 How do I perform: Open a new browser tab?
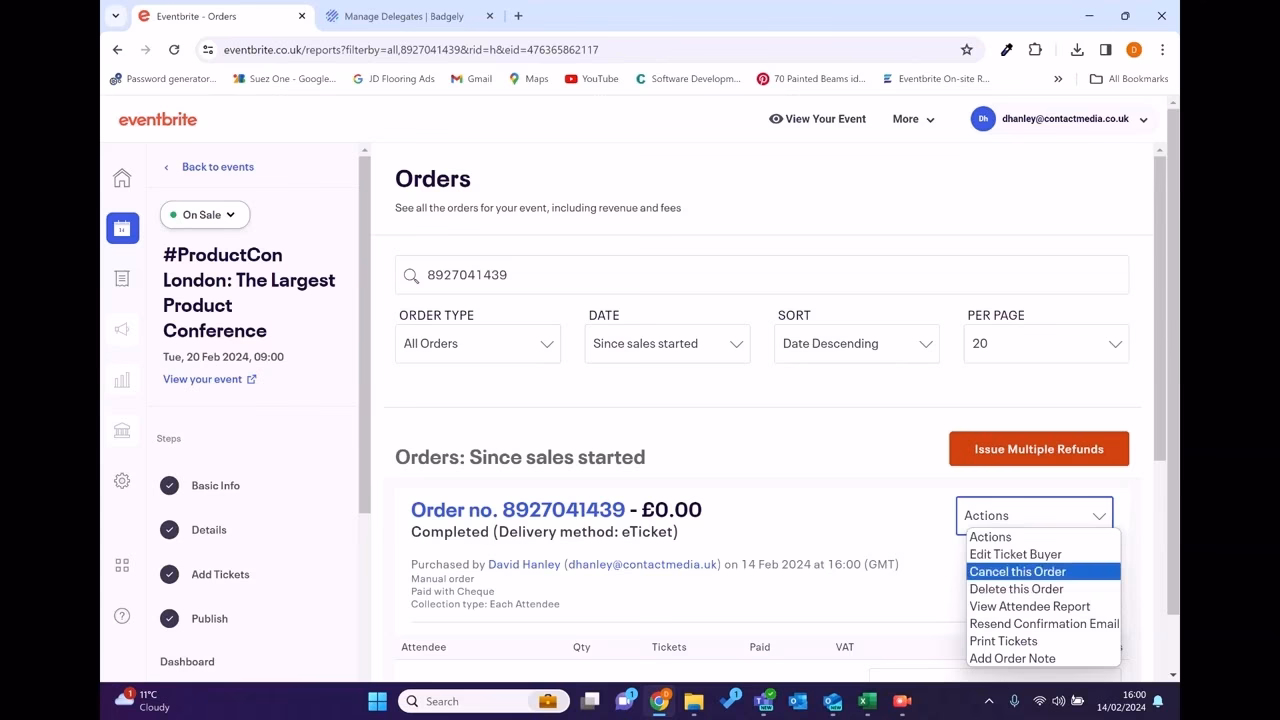(x=518, y=16)
